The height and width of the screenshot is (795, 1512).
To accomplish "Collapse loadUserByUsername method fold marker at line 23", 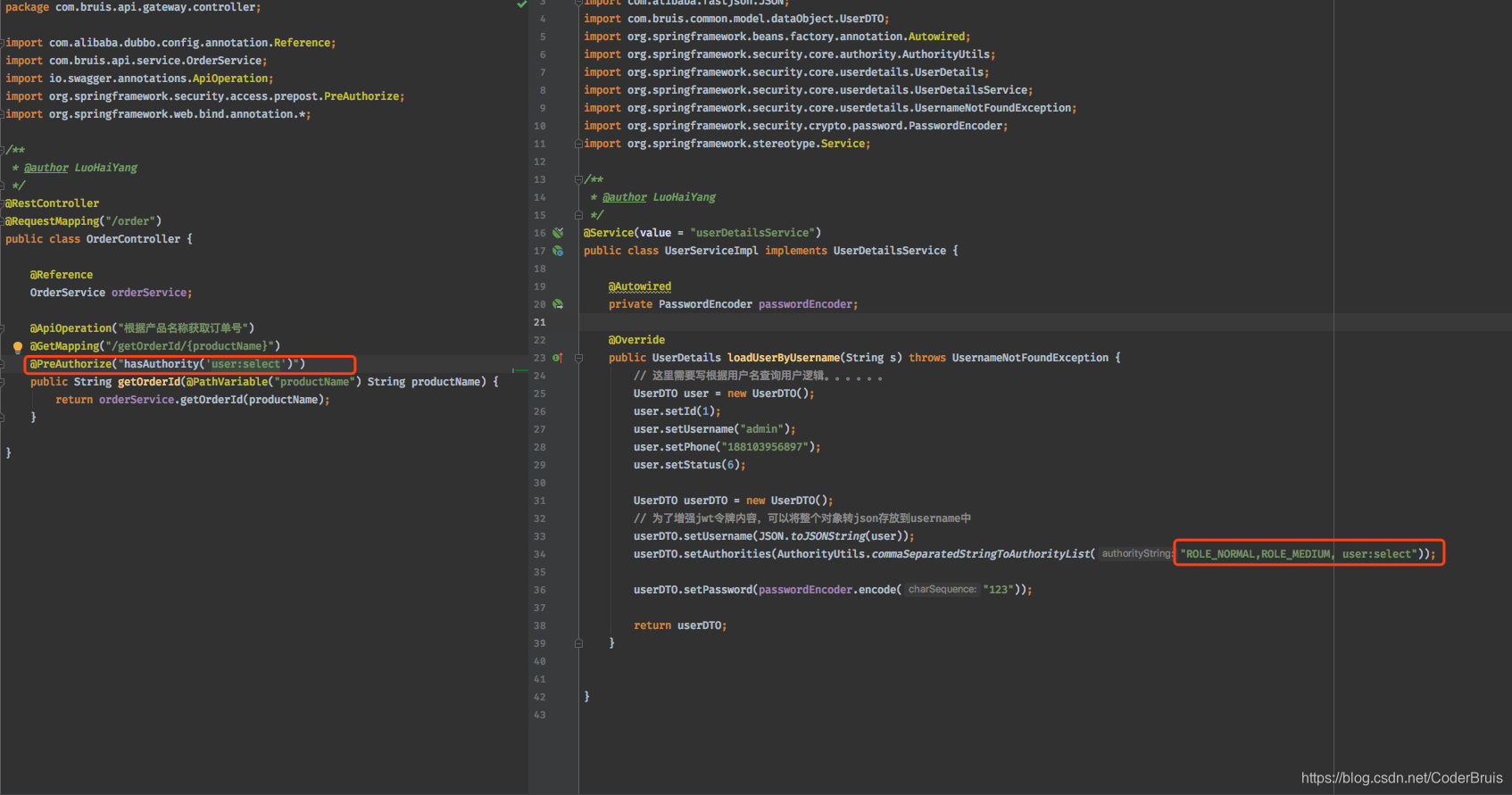I will coord(578,358).
